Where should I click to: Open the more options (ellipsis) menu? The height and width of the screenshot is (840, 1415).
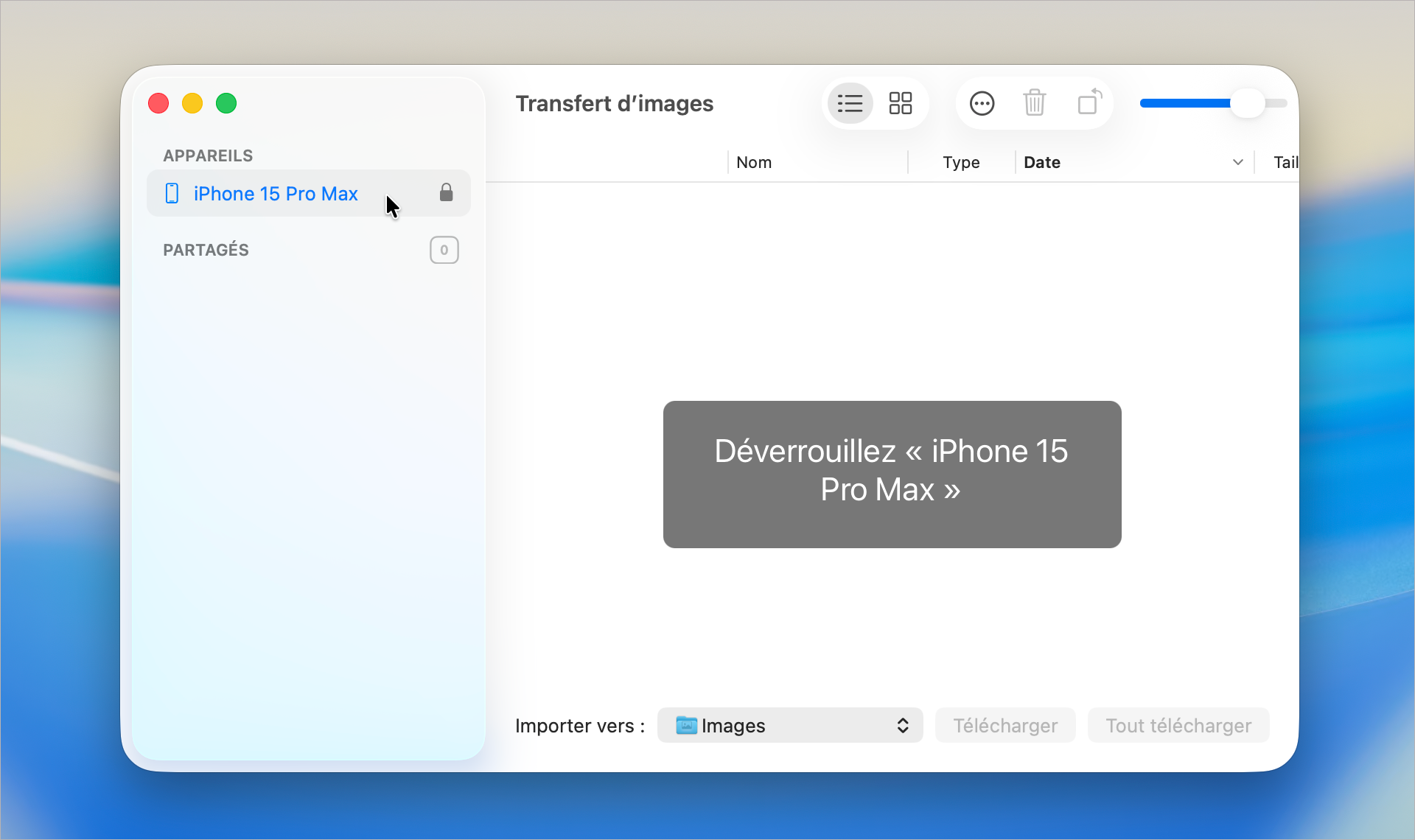[982, 103]
